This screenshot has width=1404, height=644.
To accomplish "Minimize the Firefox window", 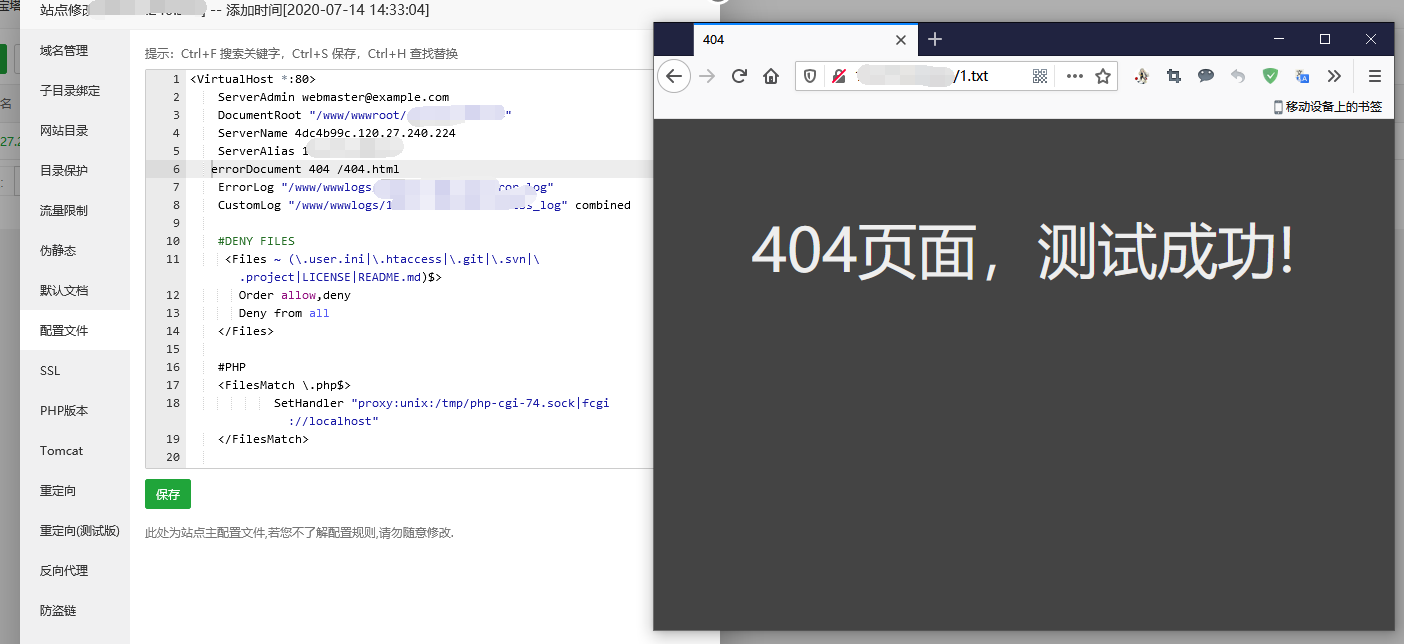I will [1279, 39].
